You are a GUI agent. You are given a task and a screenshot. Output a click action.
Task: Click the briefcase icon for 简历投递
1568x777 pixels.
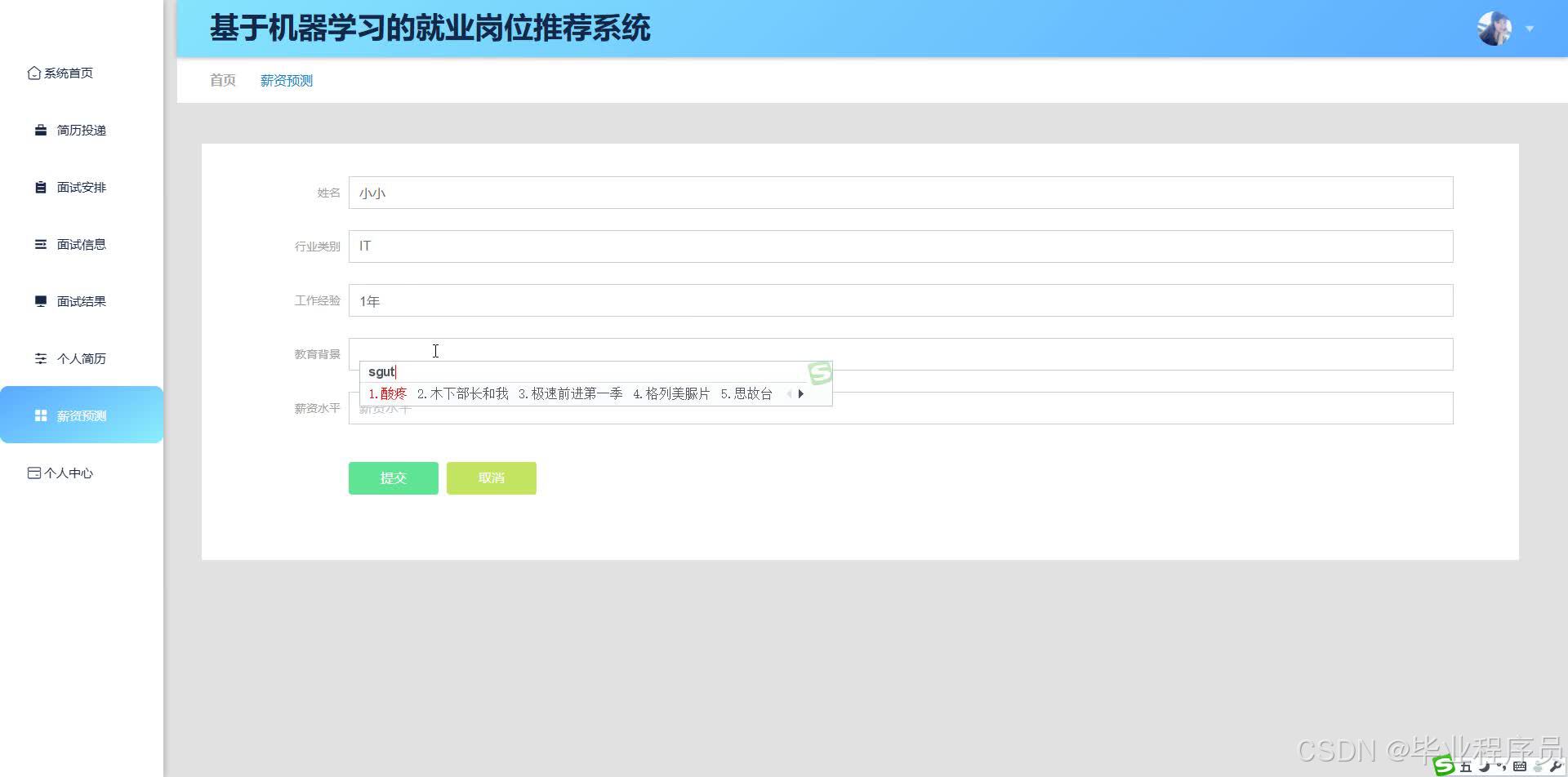pos(41,131)
